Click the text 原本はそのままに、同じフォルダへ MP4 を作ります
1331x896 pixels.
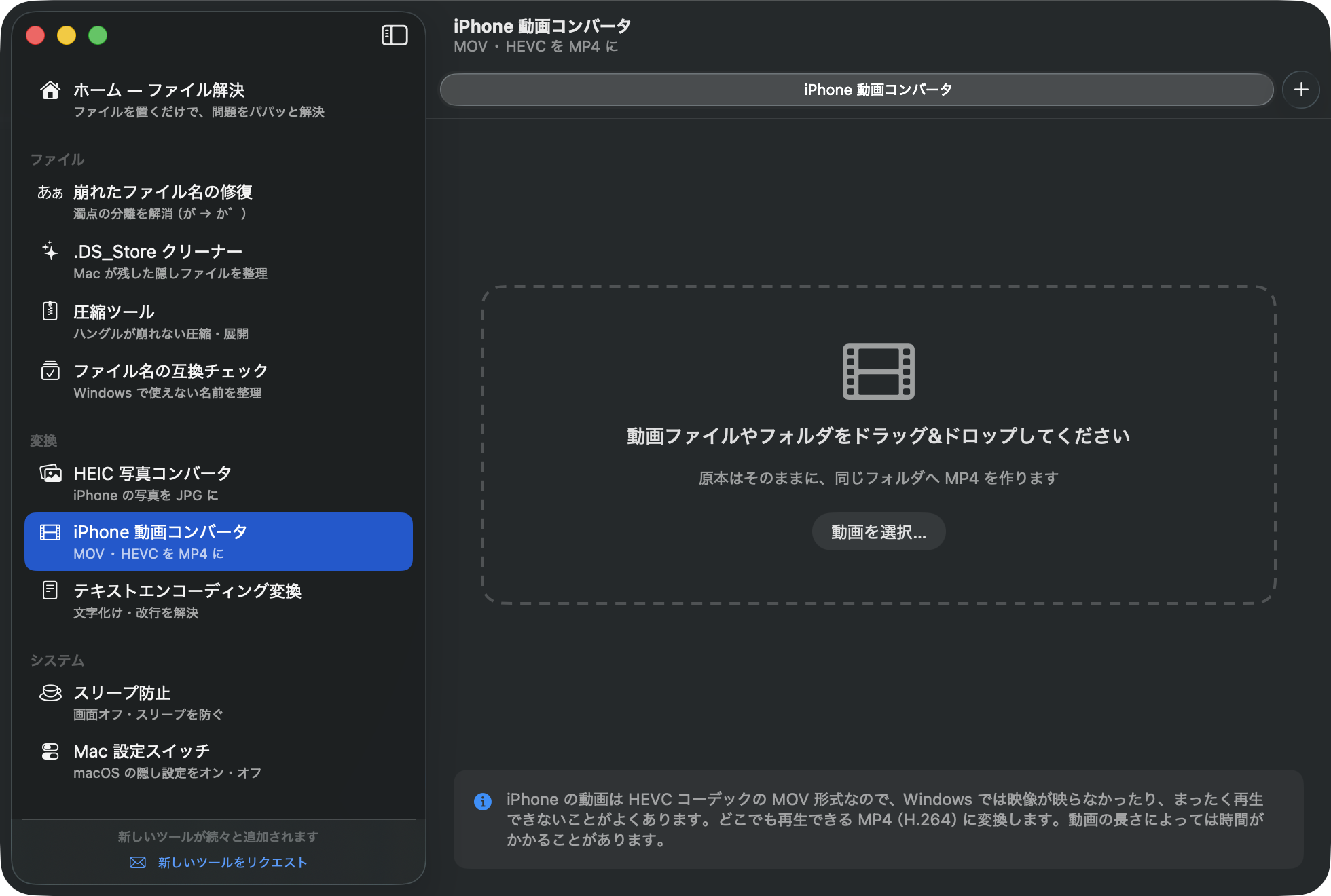click(x=879, y=478)
